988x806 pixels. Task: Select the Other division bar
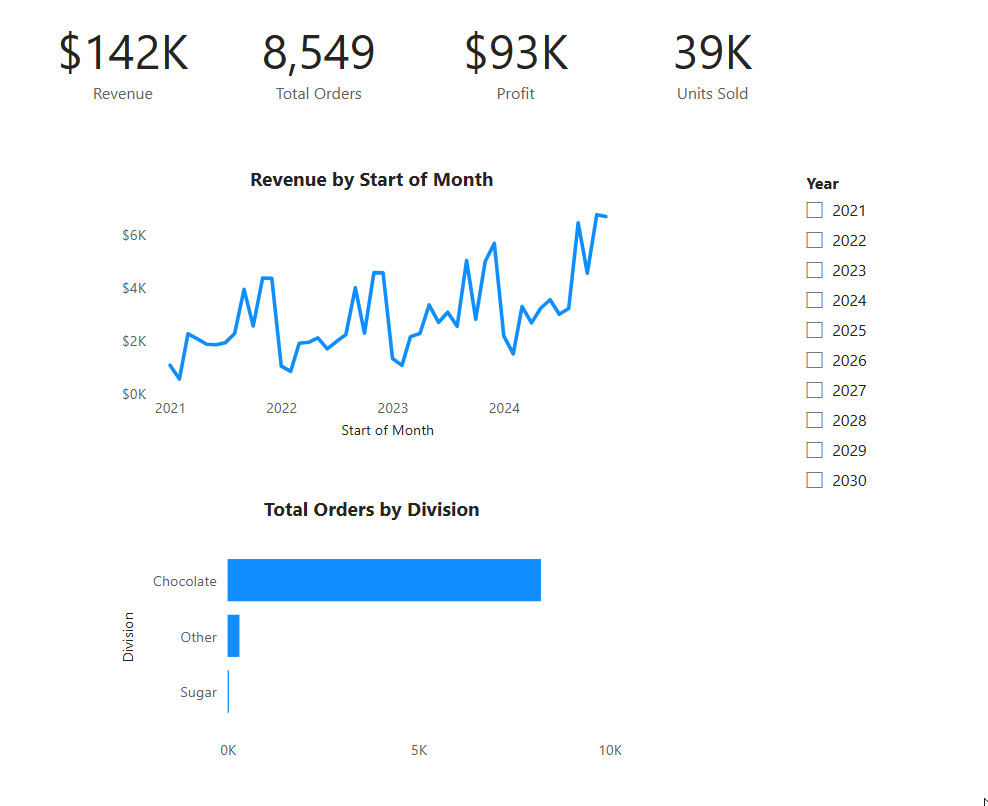click(x=233, y=636)
